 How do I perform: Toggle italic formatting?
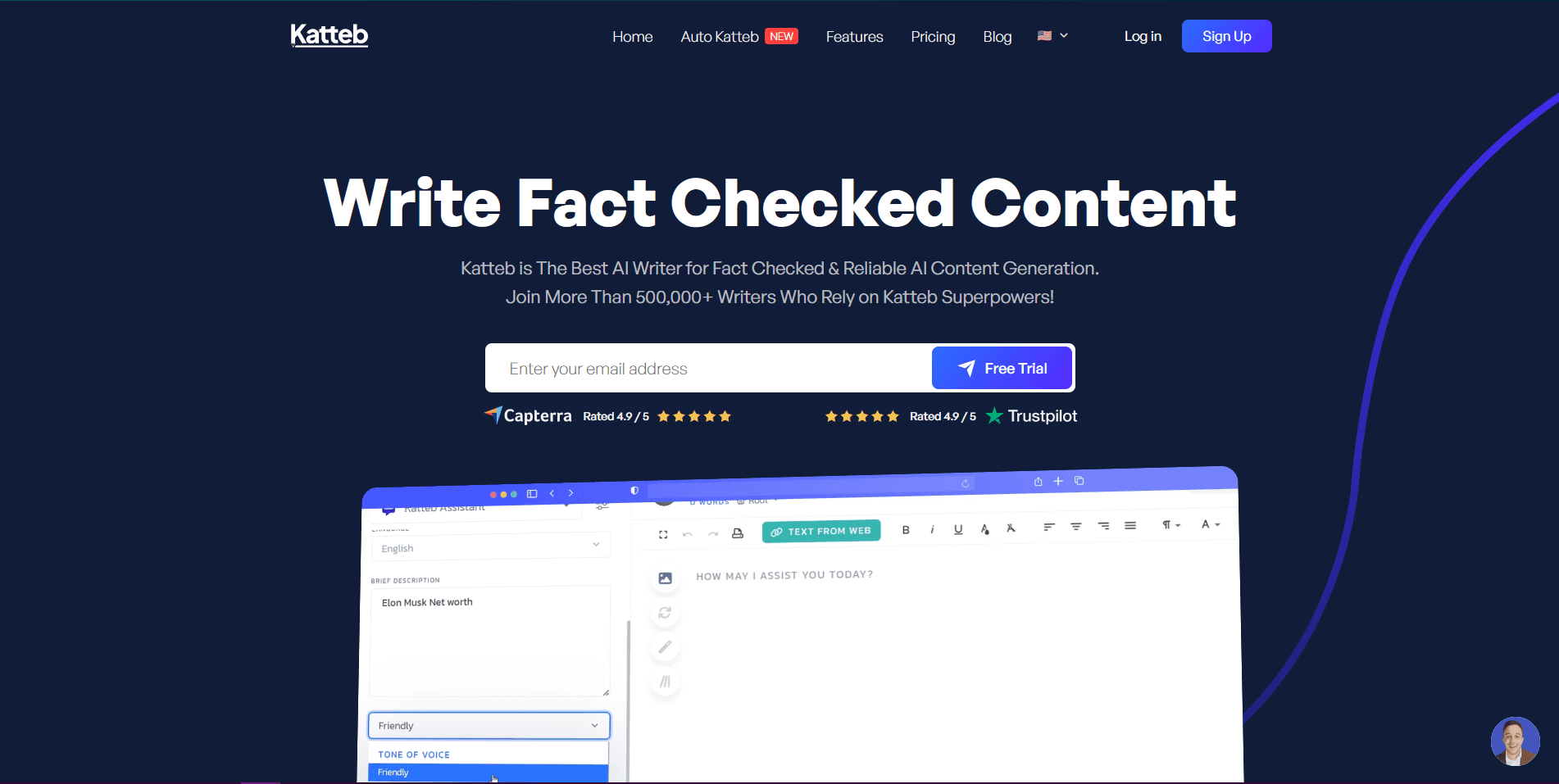tap(932, 530)
